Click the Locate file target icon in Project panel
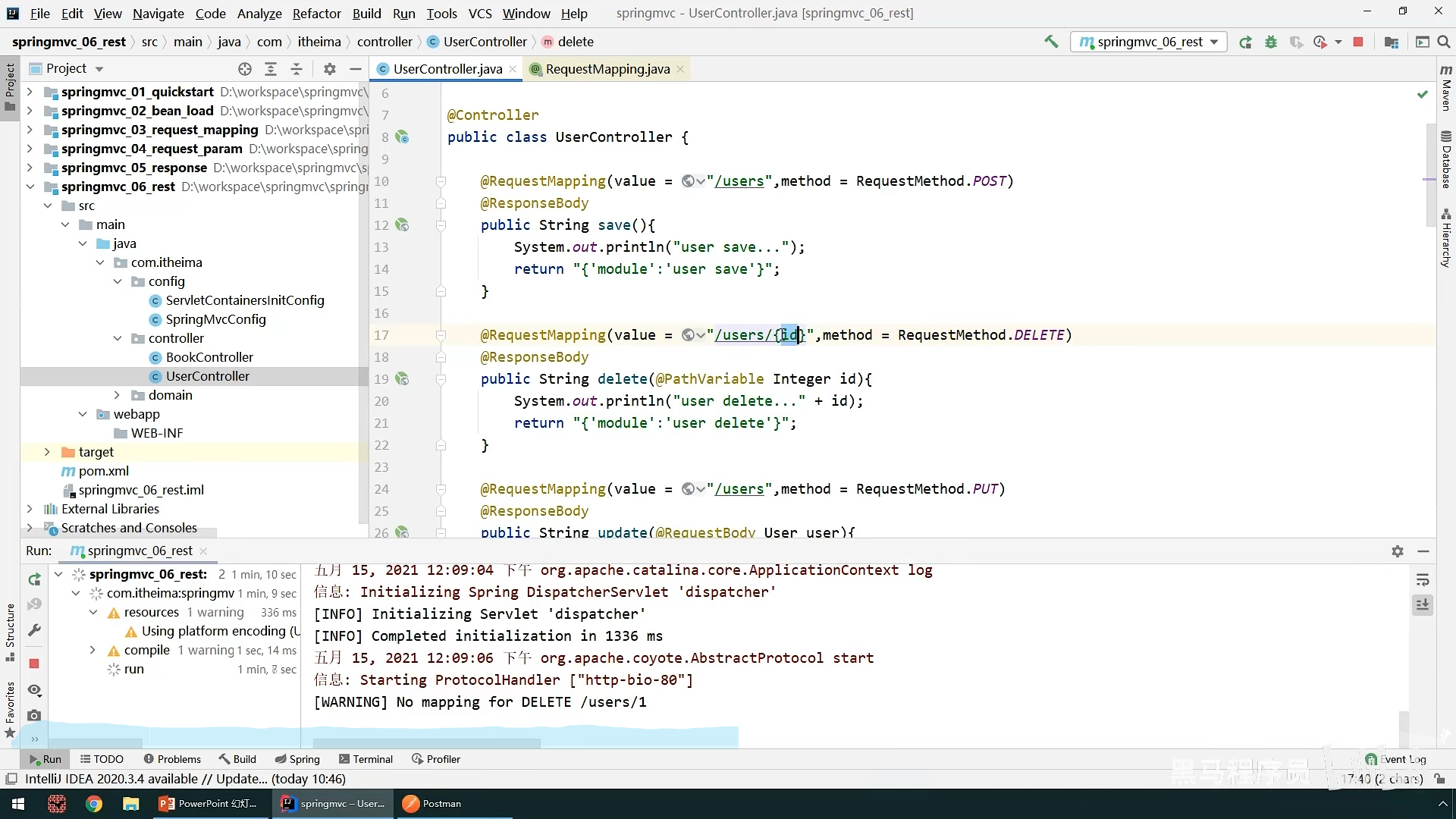This screenshot has width=1456, height=819. click(x=244, y=69)
